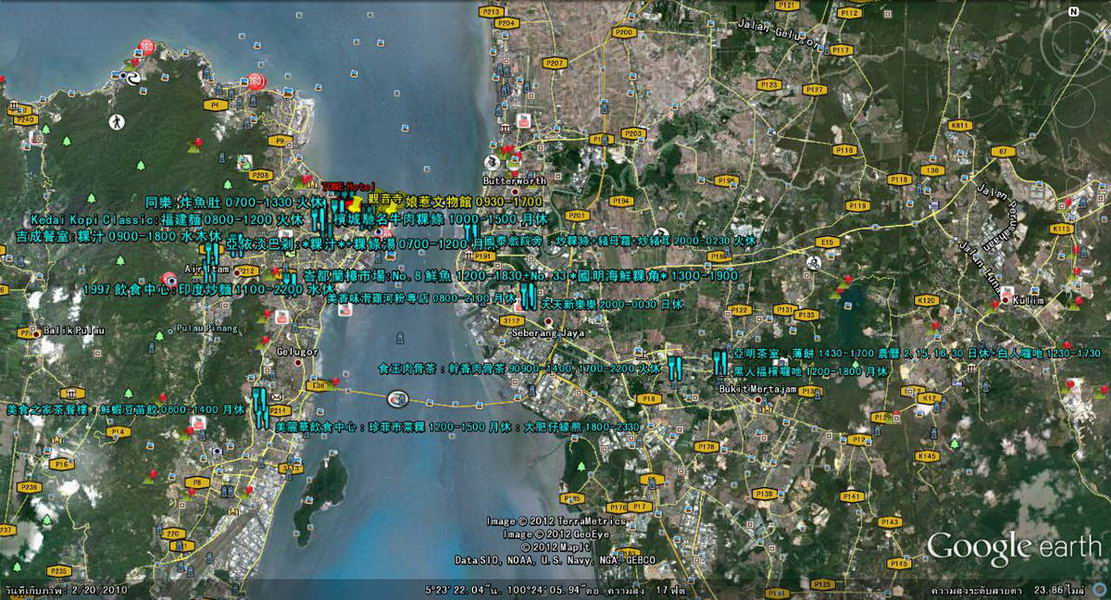Click the P207 road shield
1111x600 pixels.
pyautogui.click(x=554, y=64)
